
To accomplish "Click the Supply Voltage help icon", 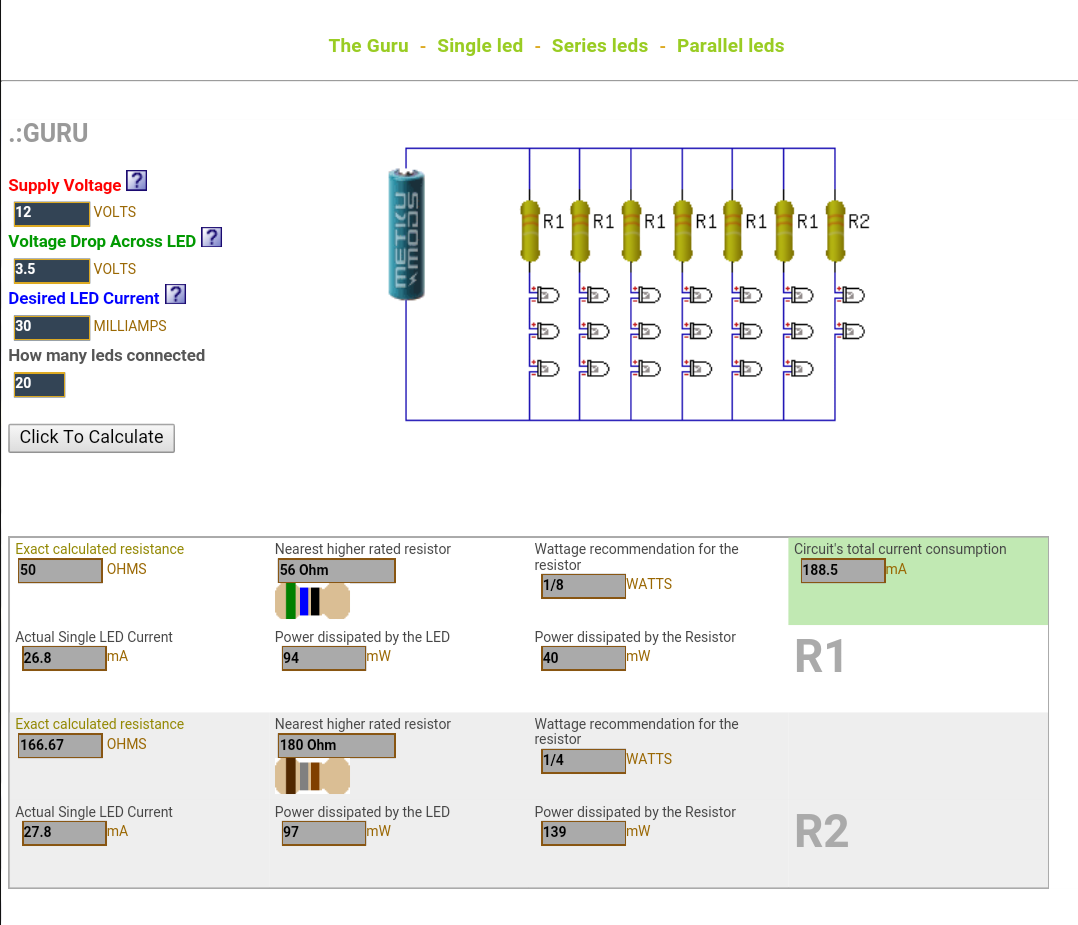I will coord(136,181).
